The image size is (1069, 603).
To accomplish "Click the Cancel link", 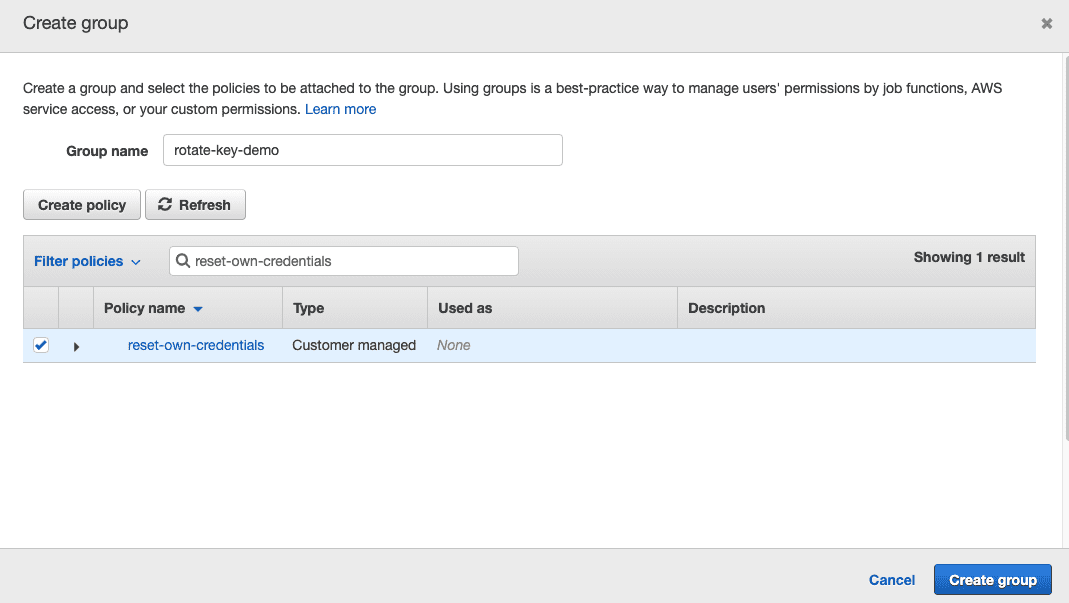I will tap(891, 579).
